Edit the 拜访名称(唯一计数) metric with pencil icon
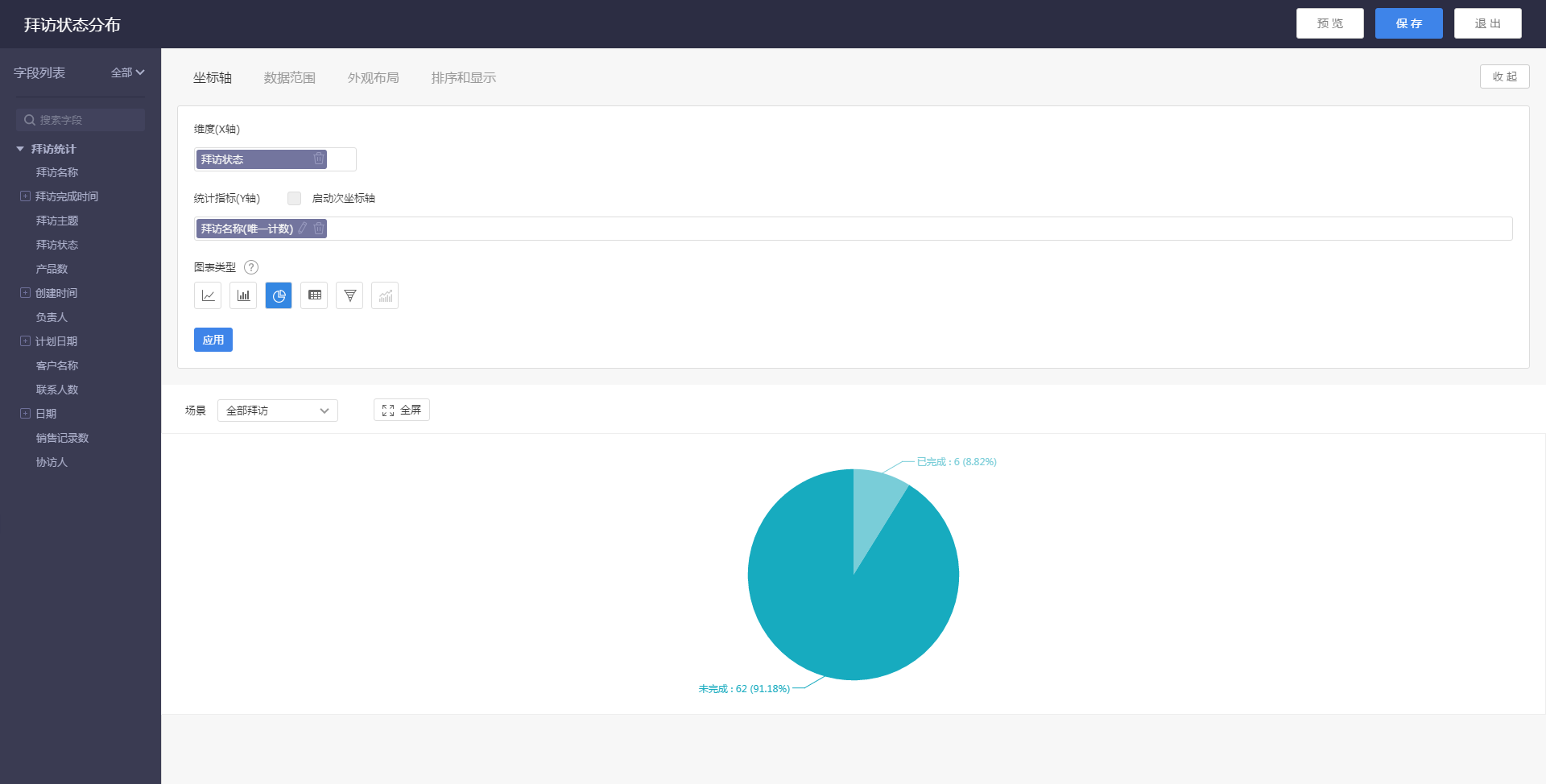The height and width of the screenshot is (784, 1546). pos(303,229)
